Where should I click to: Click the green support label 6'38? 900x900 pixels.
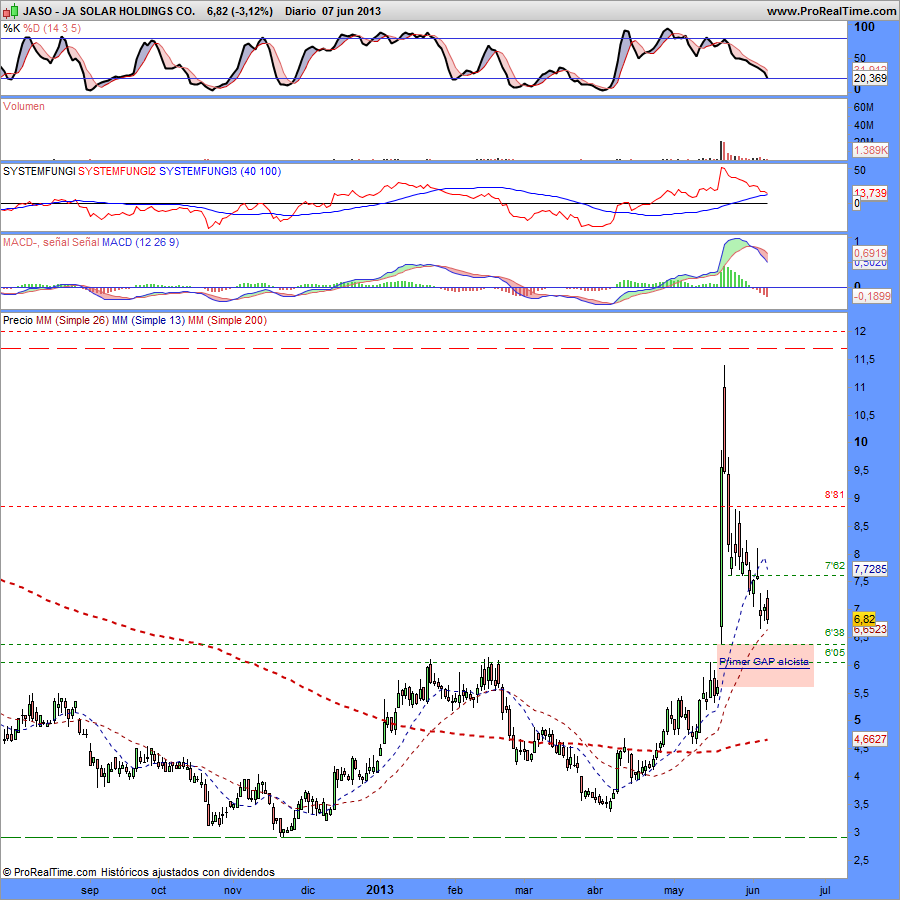click(835, 633)
